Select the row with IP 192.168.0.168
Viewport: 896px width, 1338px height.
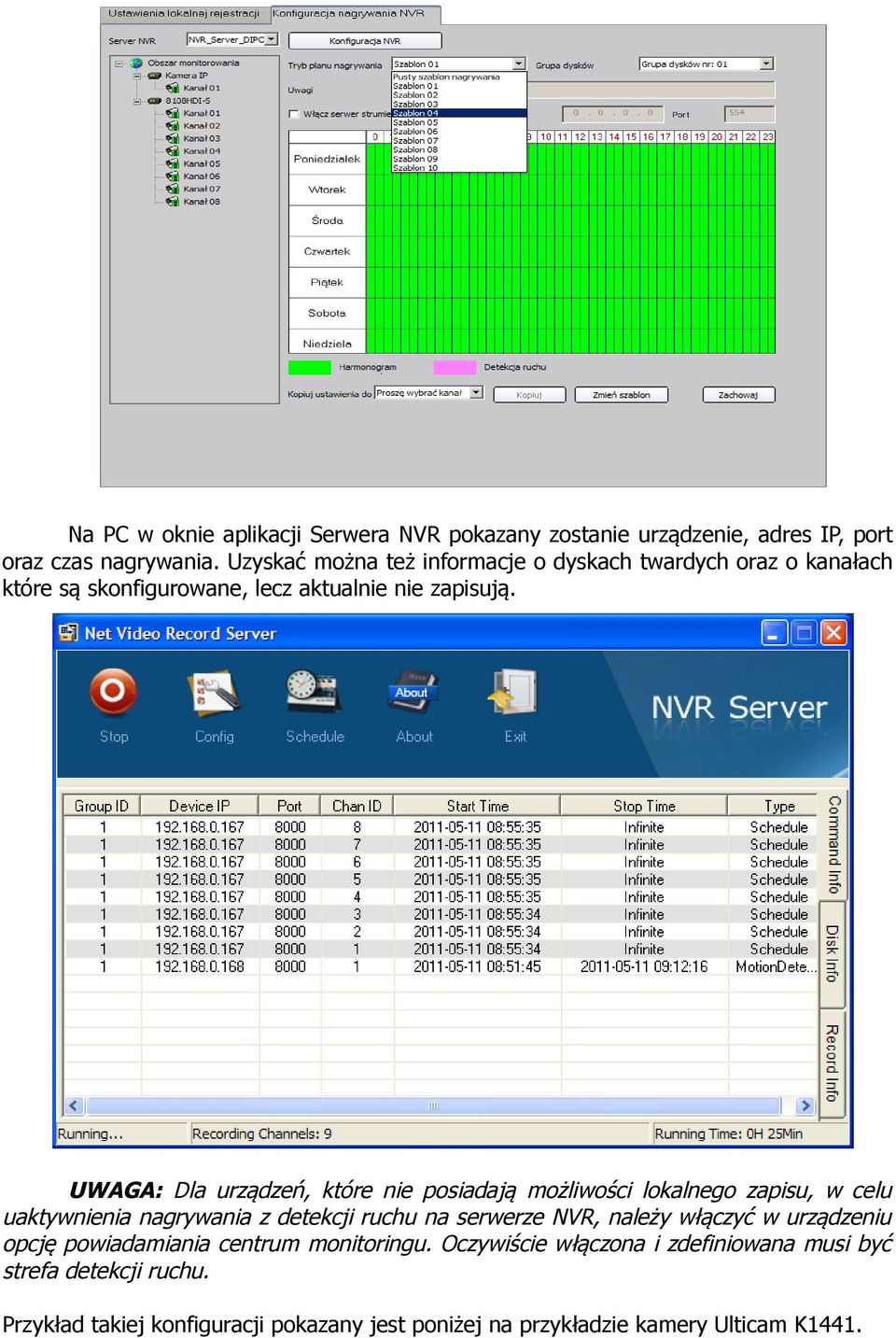pos(441,966)
